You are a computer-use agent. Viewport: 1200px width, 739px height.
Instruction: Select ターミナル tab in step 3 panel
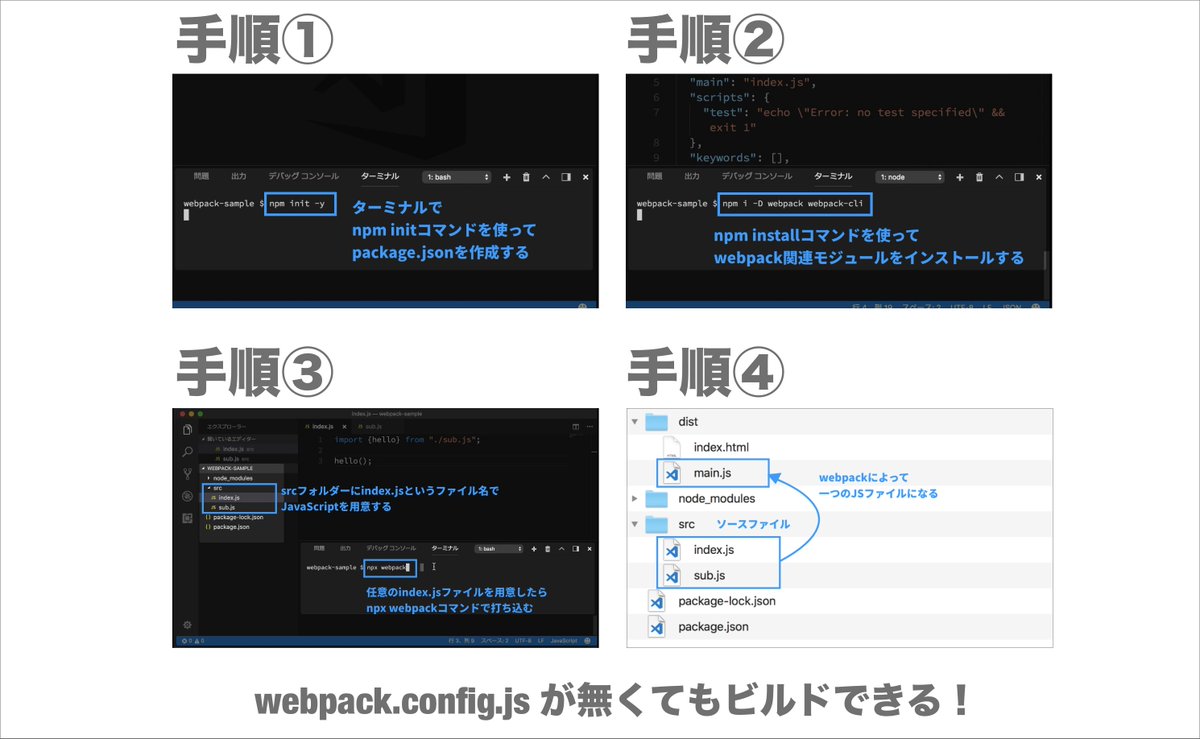(445, 549)
